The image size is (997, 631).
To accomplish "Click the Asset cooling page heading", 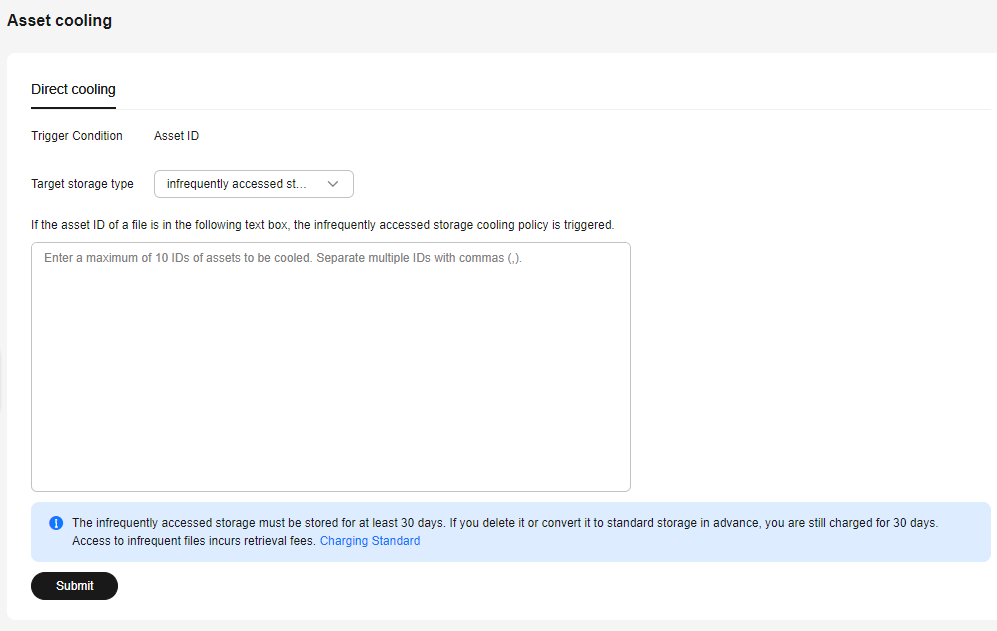I will [59, 20].
